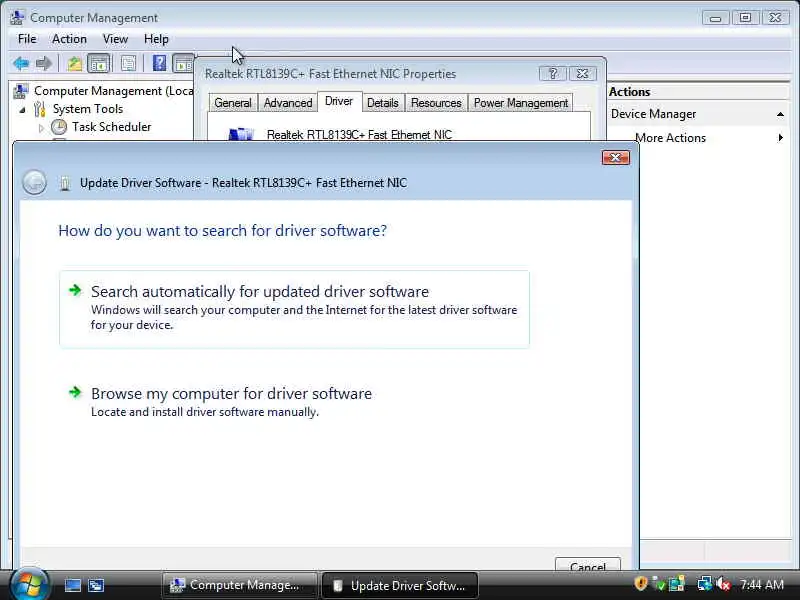Click the Computer Management root node icon
The image size is (800, 600).
[21, 91]
